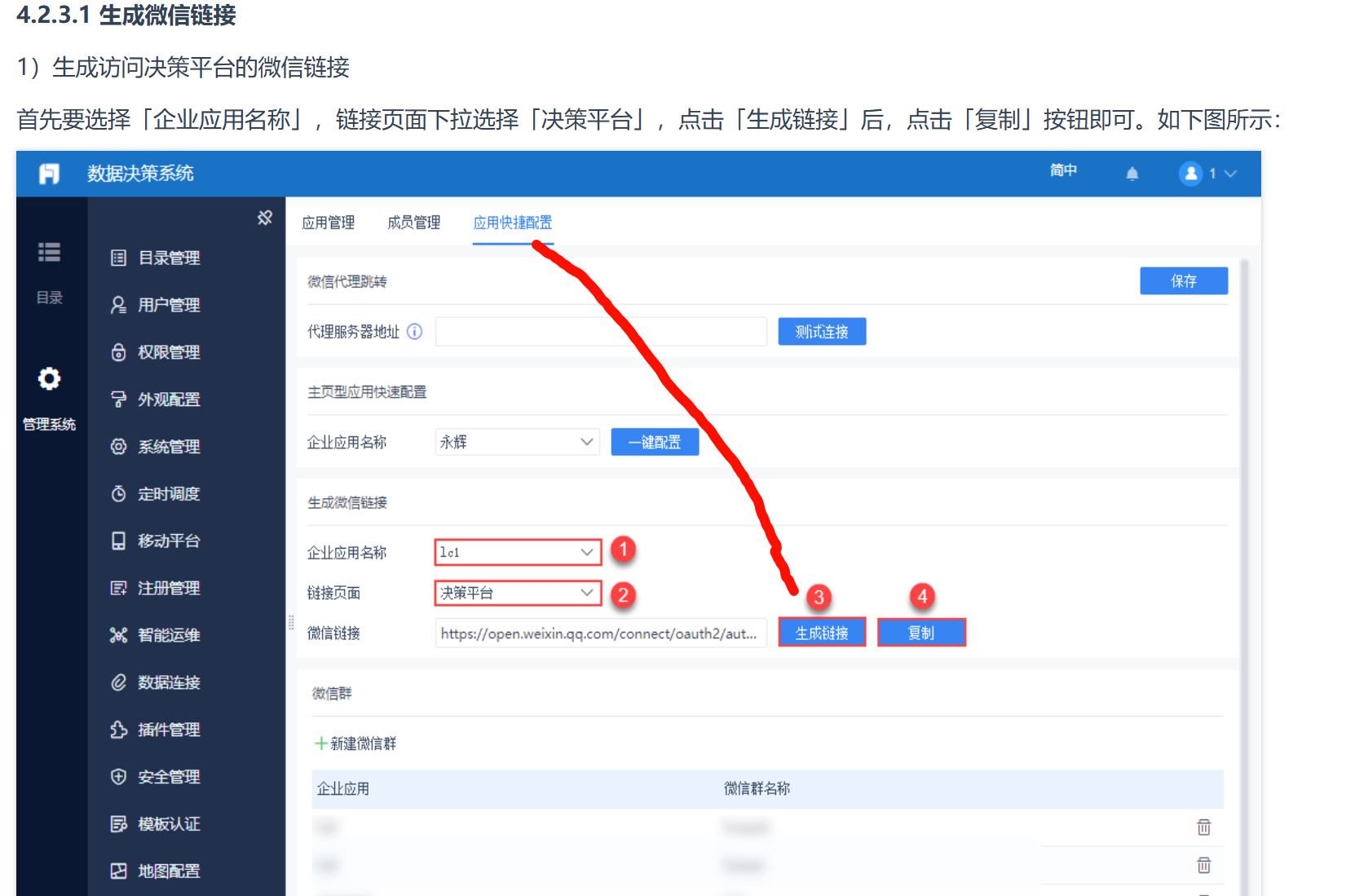
Task: Open the notification bell
Action: [1132, 174]
